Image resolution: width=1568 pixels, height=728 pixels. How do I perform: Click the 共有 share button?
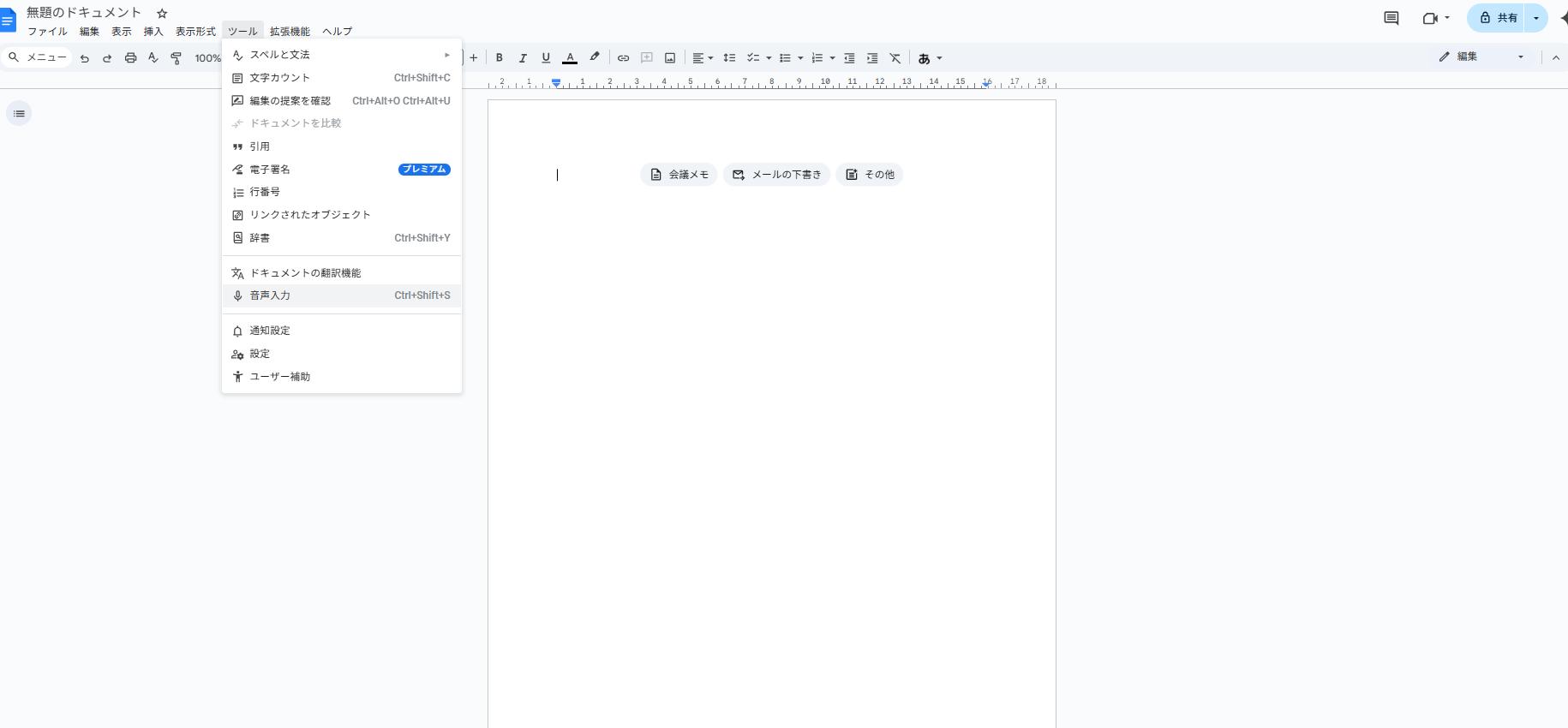[1499, 18]
